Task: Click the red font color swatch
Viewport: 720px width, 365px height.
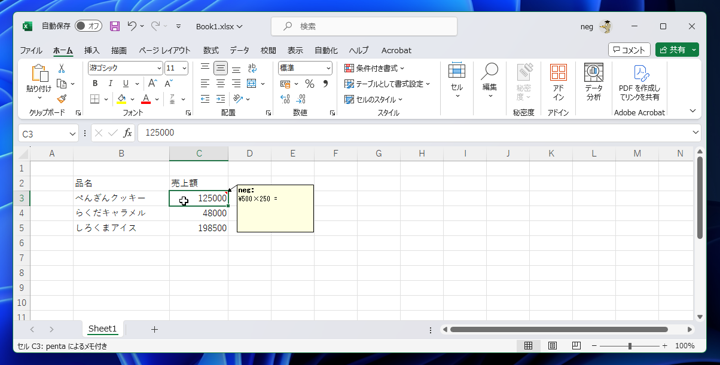Action: [x=146, y=99]
